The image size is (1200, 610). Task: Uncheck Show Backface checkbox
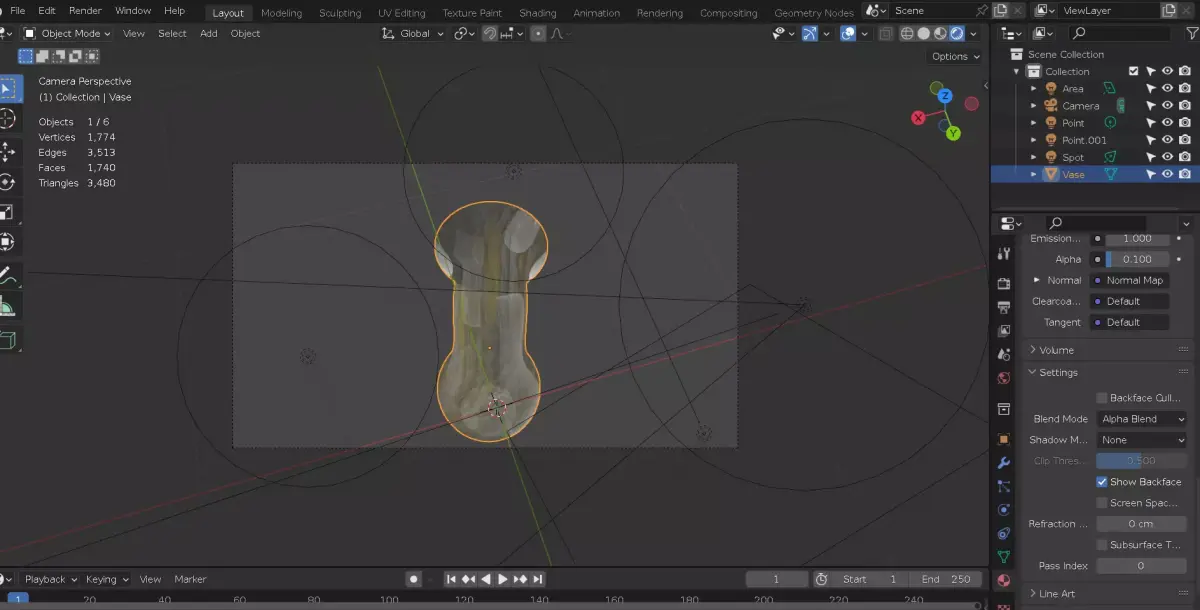(1102, 482)
